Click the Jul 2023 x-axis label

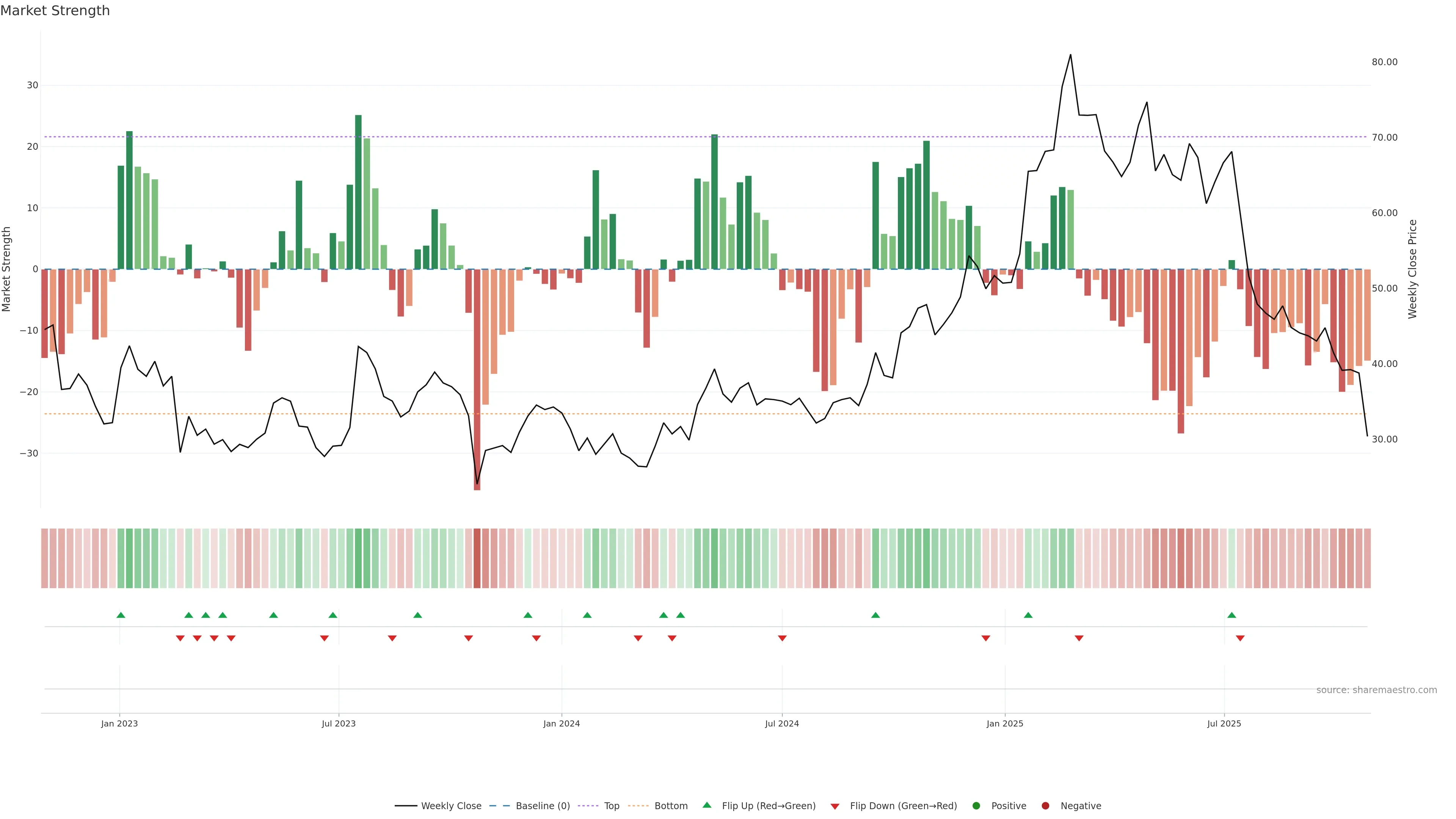(339, 723)
